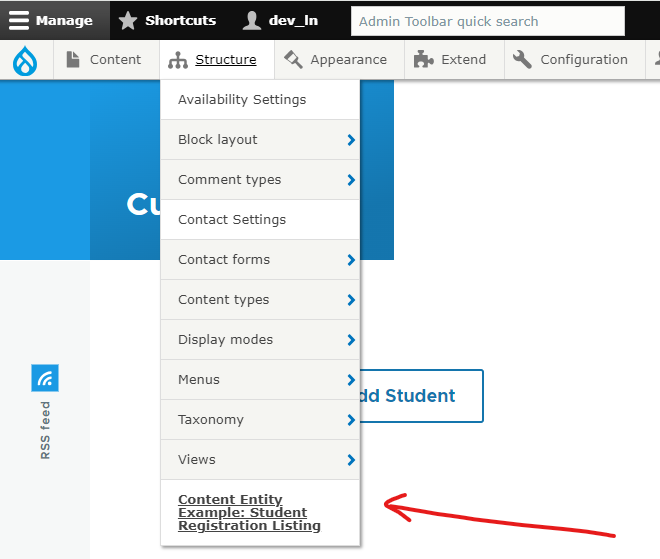Expand the Contact forms submenu arrow

[x=351, y=260]
